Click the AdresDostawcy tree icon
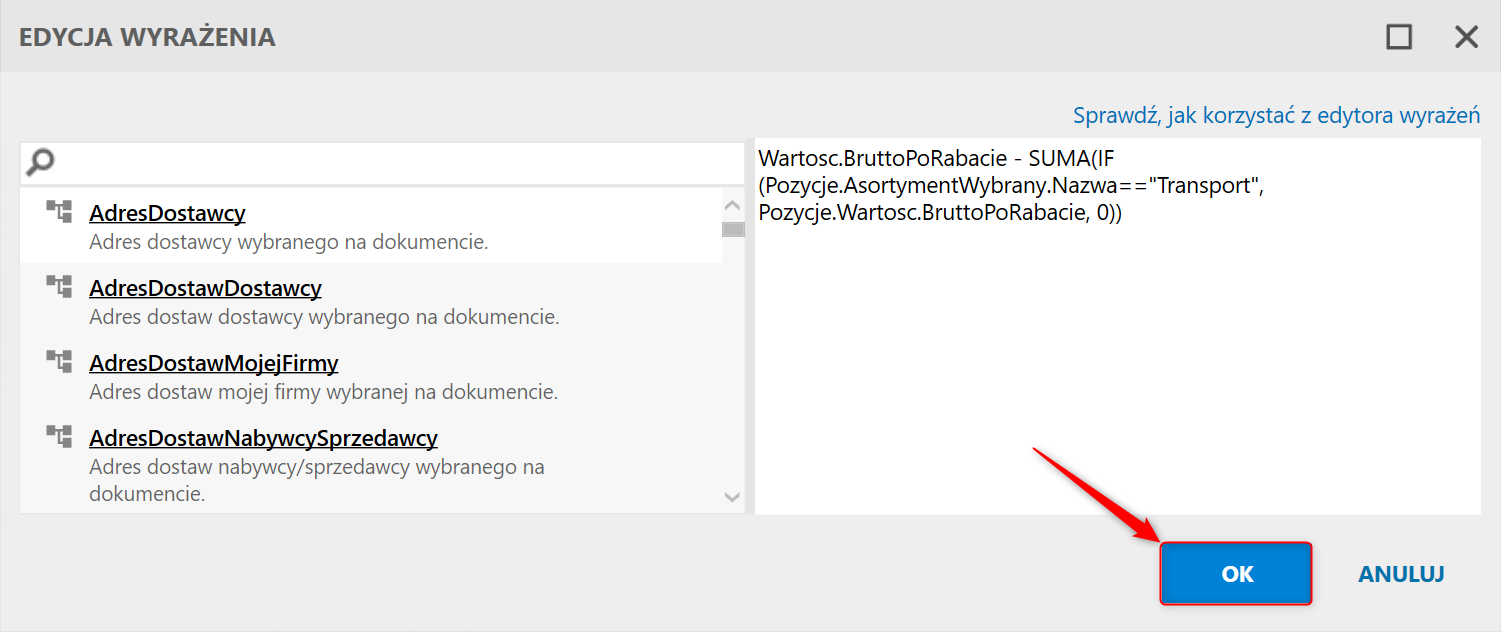Viewport: 1501px width, 632px height. [x=59, y=211]
